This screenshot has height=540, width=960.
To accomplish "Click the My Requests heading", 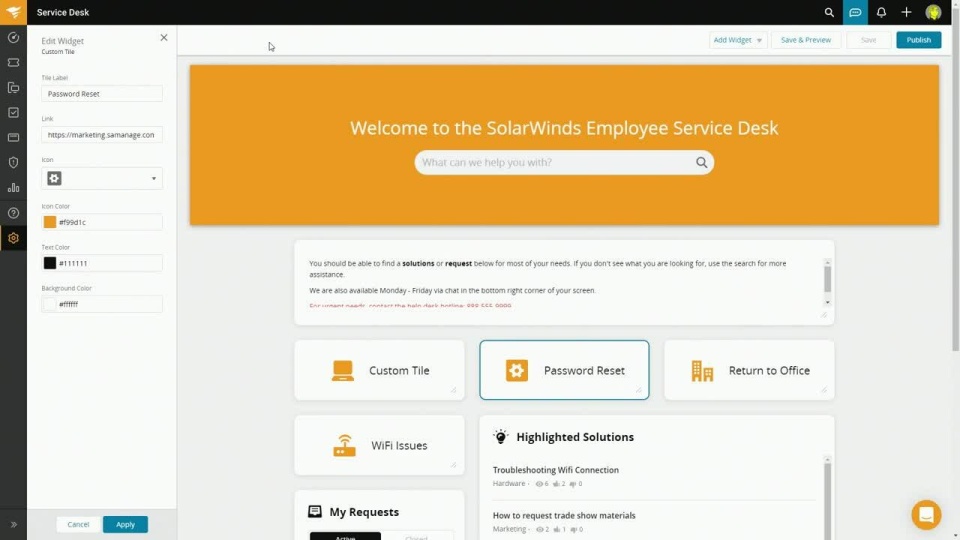I will click(x=364, y=512).
